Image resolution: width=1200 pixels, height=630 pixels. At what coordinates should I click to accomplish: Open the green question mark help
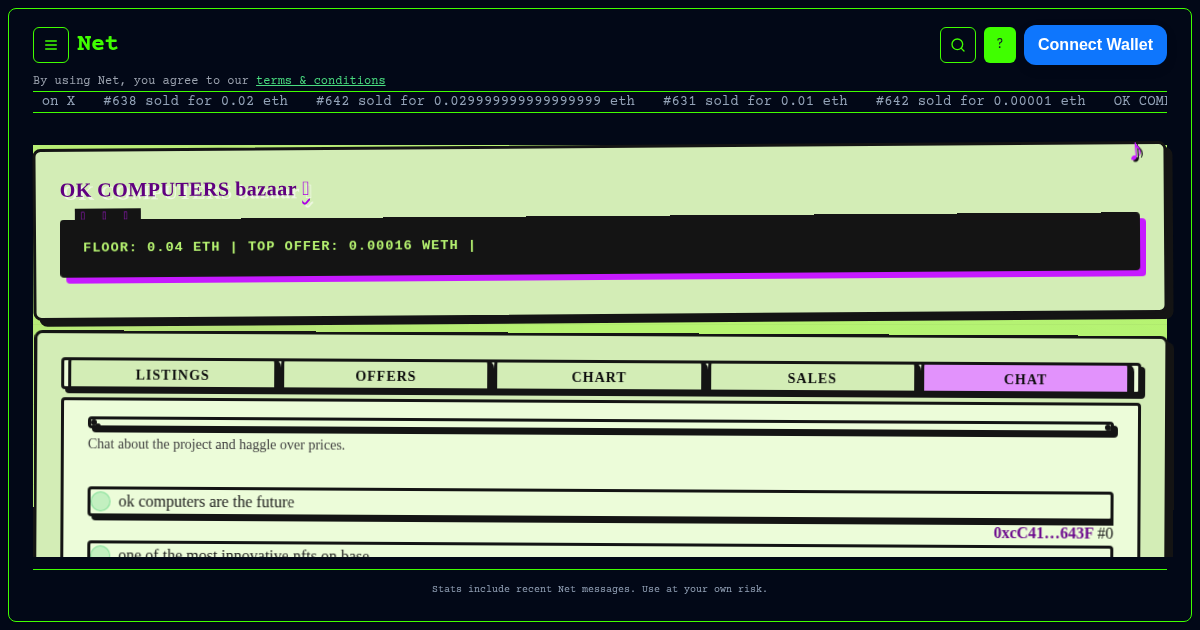click(x=999, y=45)
